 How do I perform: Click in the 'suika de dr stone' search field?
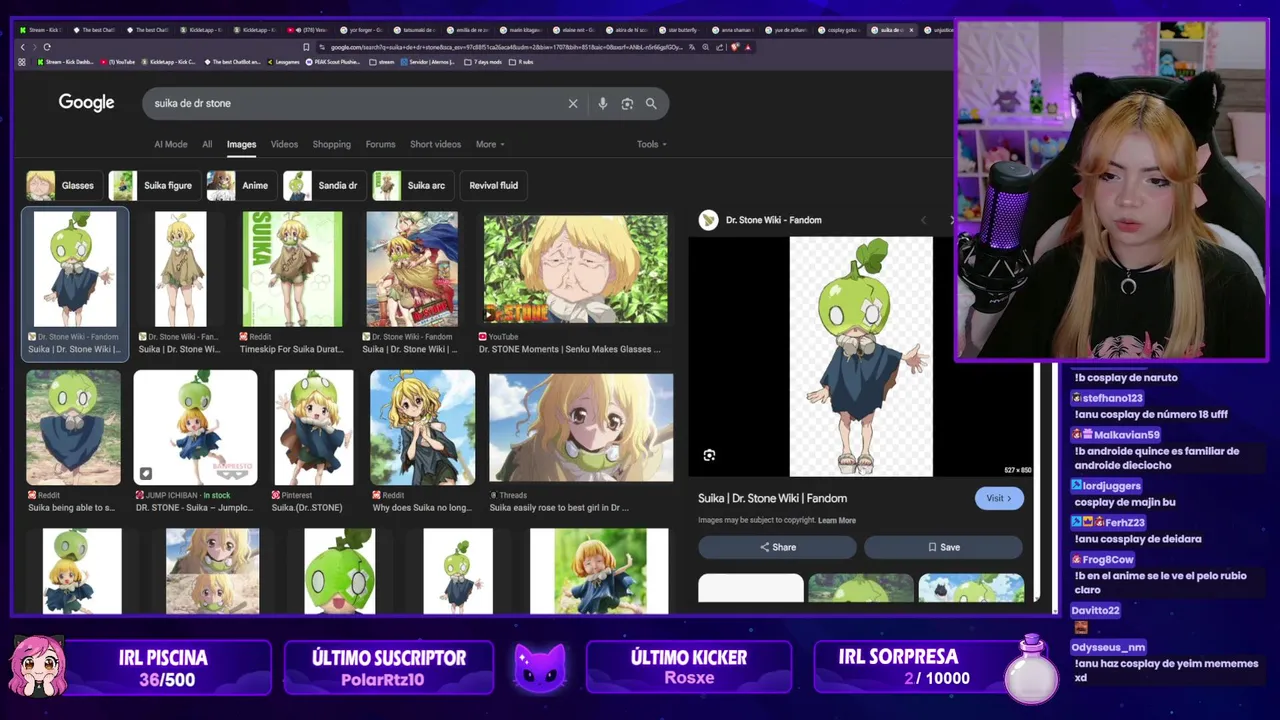355,103
